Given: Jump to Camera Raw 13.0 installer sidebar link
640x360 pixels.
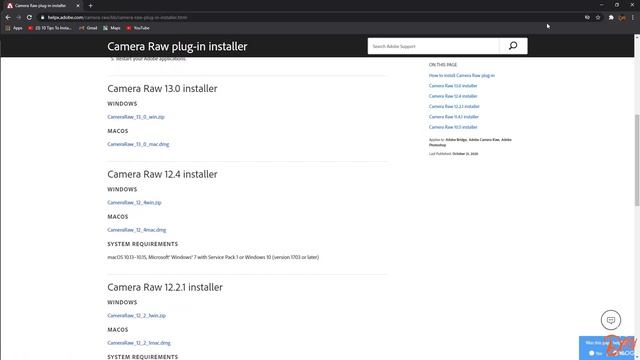Looking at the screenshot, I should point(453,86).
